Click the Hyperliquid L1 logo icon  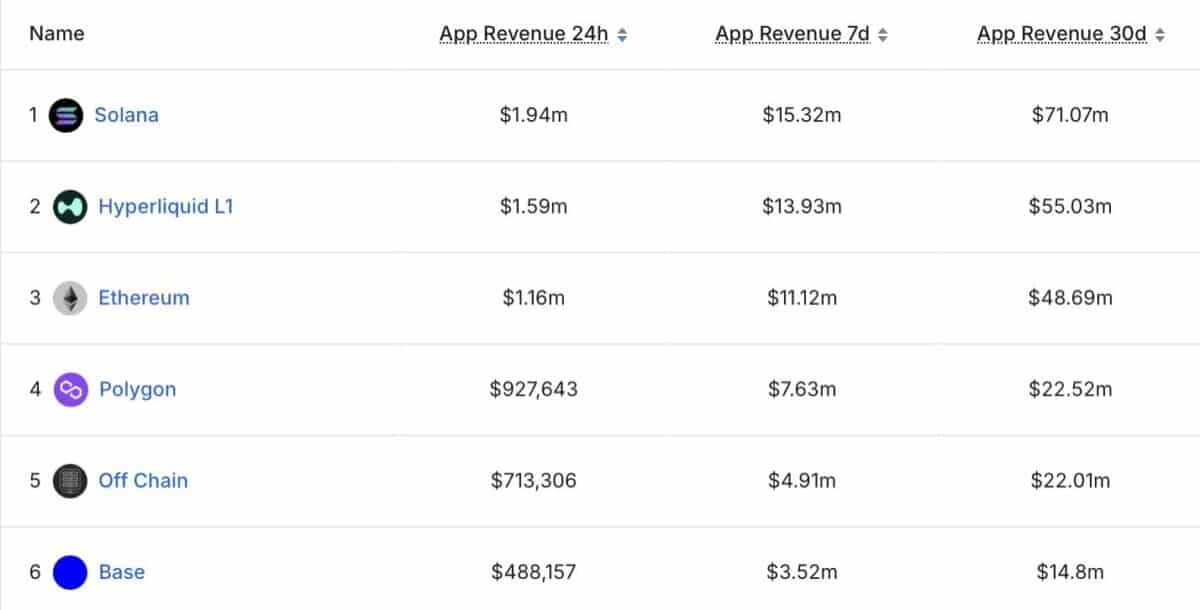70,207
